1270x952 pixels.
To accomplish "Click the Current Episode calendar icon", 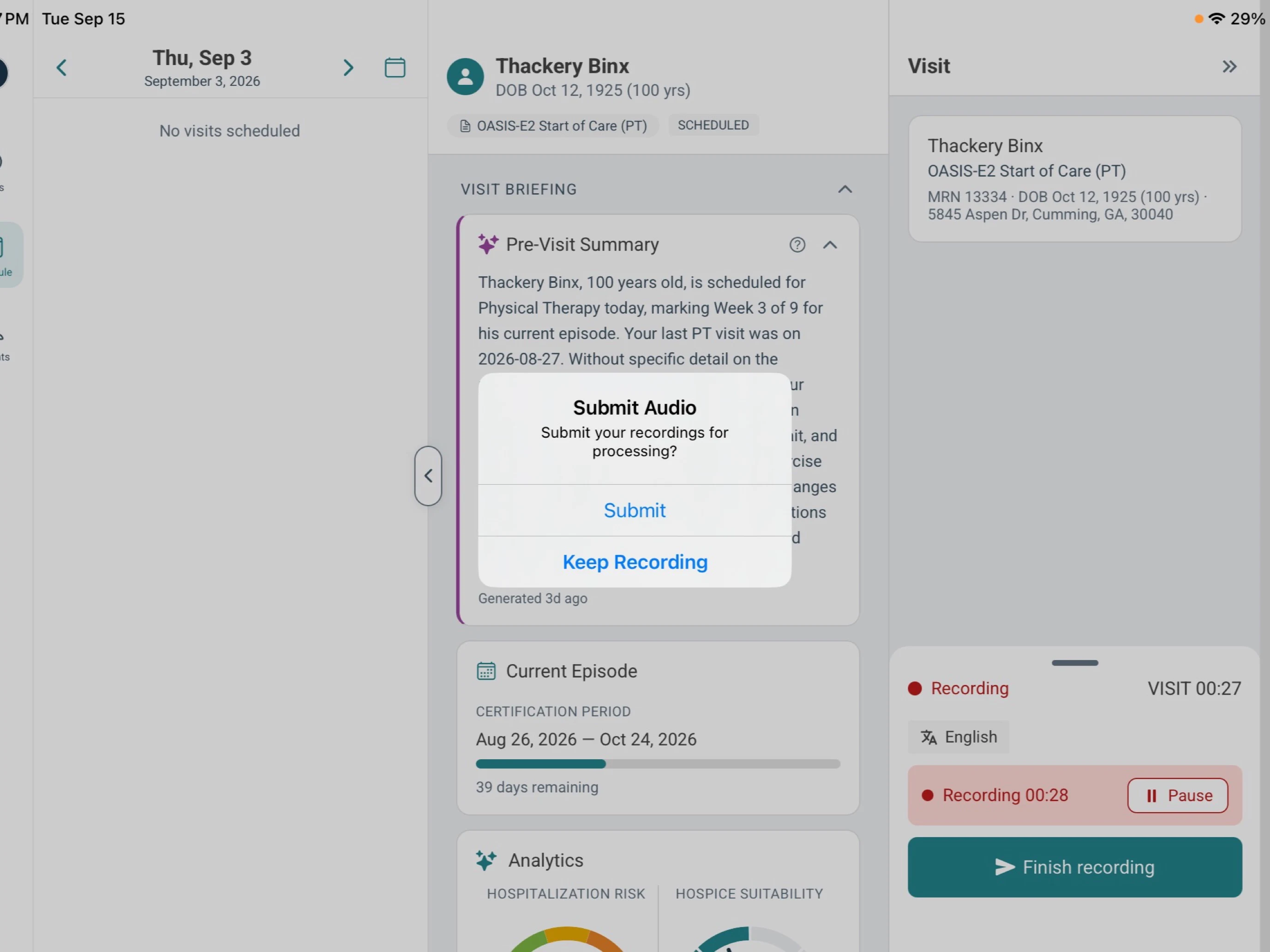I will (x=486, y=671).
